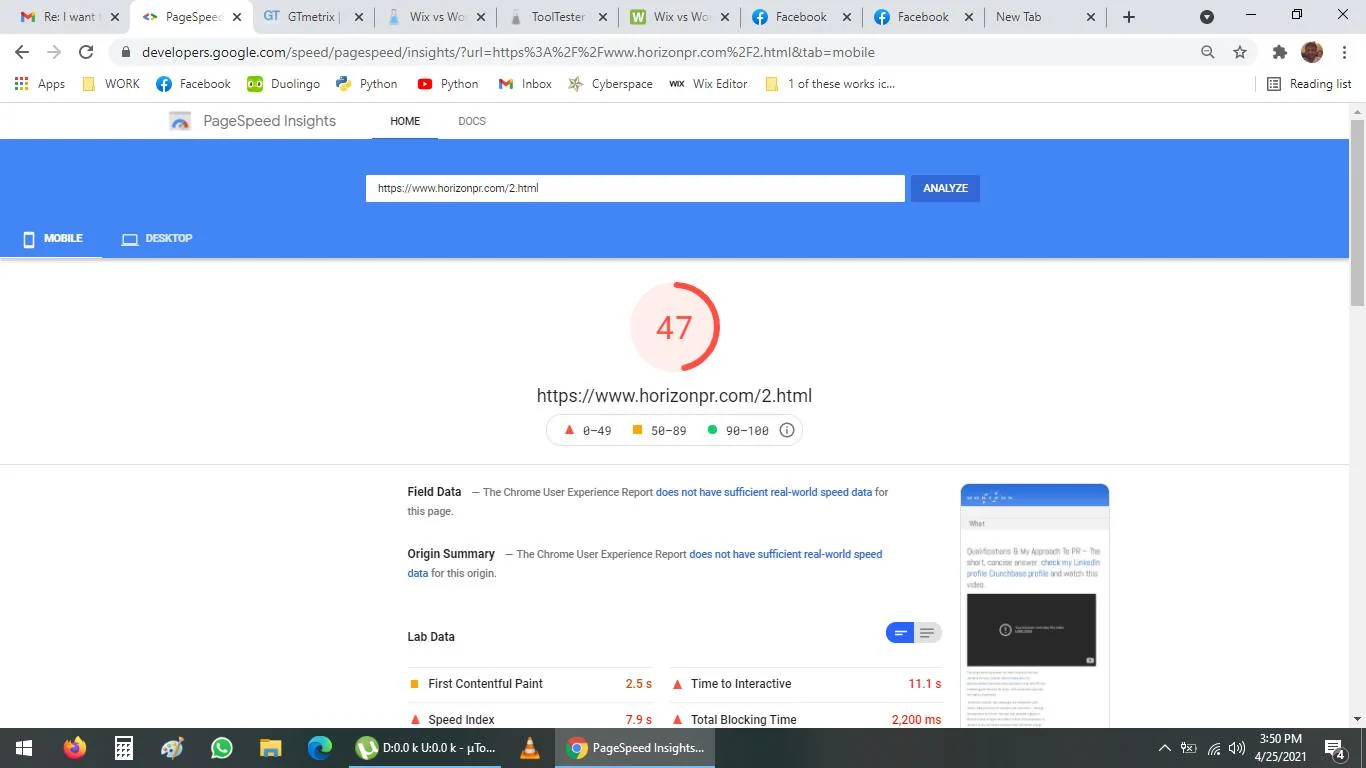Open the Duolingo bookmark
1366x768 pixels.
tap(284, 84)
